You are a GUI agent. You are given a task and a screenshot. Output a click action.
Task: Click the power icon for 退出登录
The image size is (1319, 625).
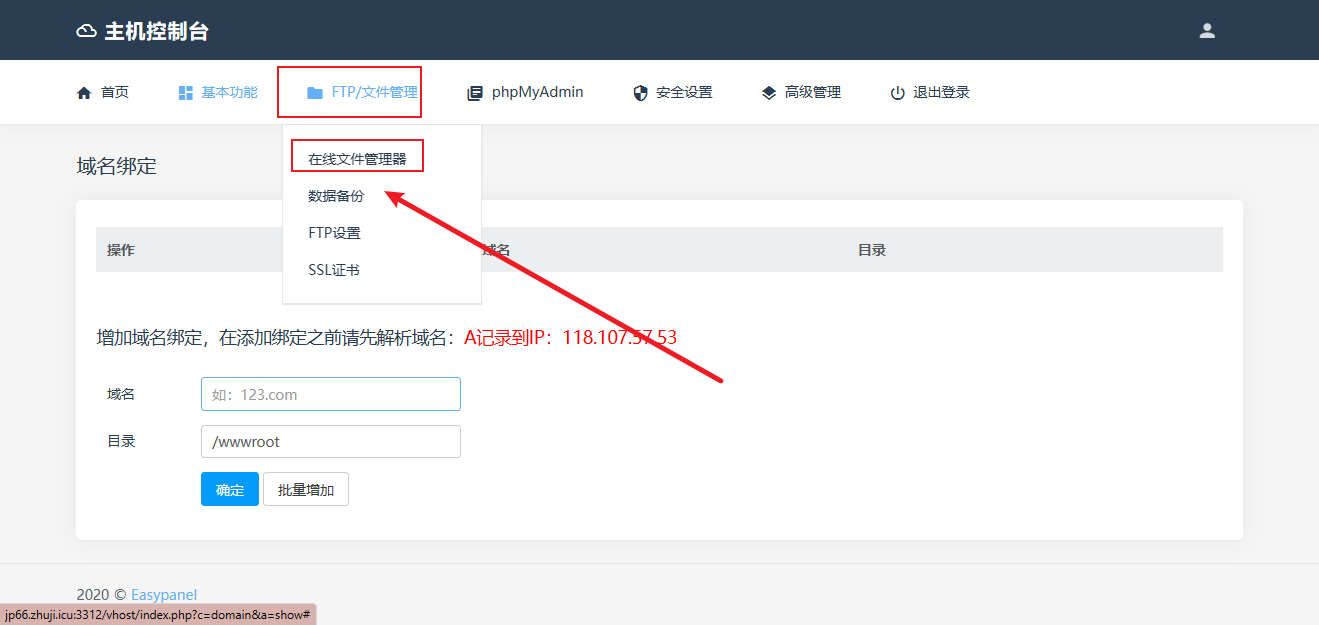897,93
